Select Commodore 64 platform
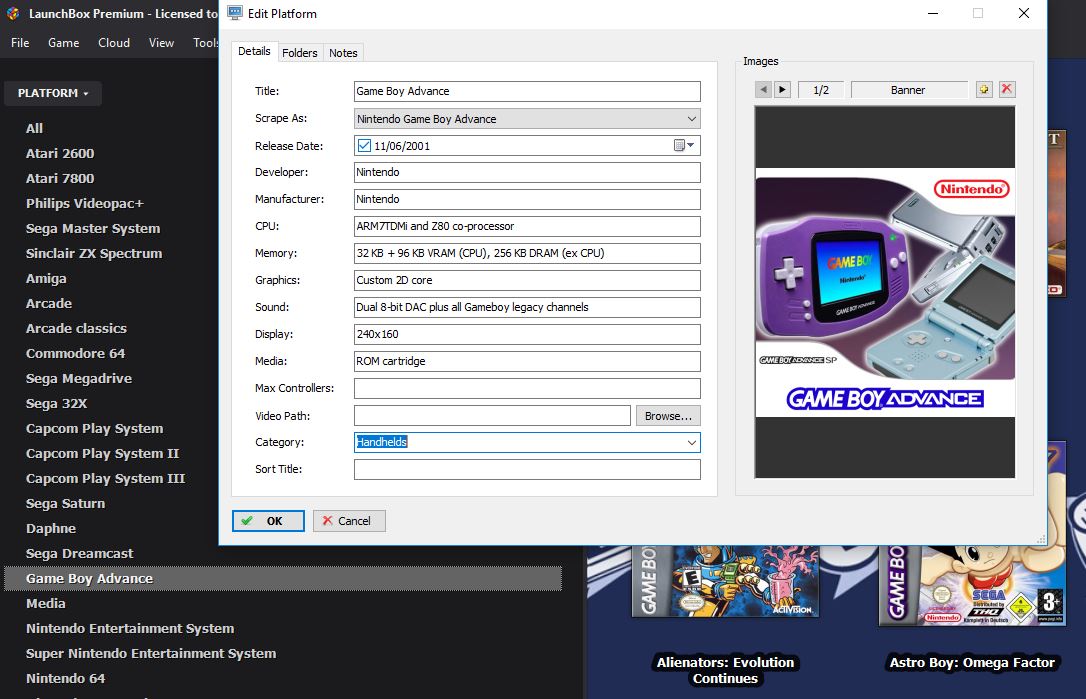 pyautogui.click(x=75, y=353)
